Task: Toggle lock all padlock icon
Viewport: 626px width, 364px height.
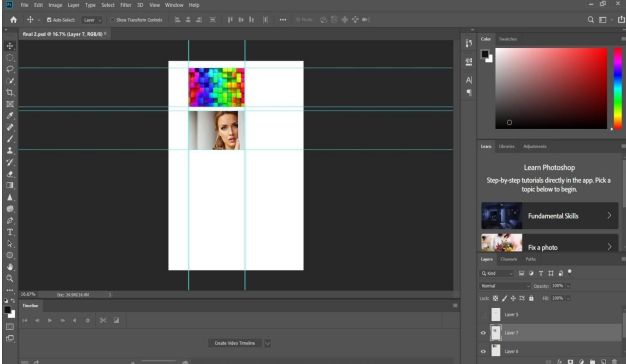Action: click(531, 298)
